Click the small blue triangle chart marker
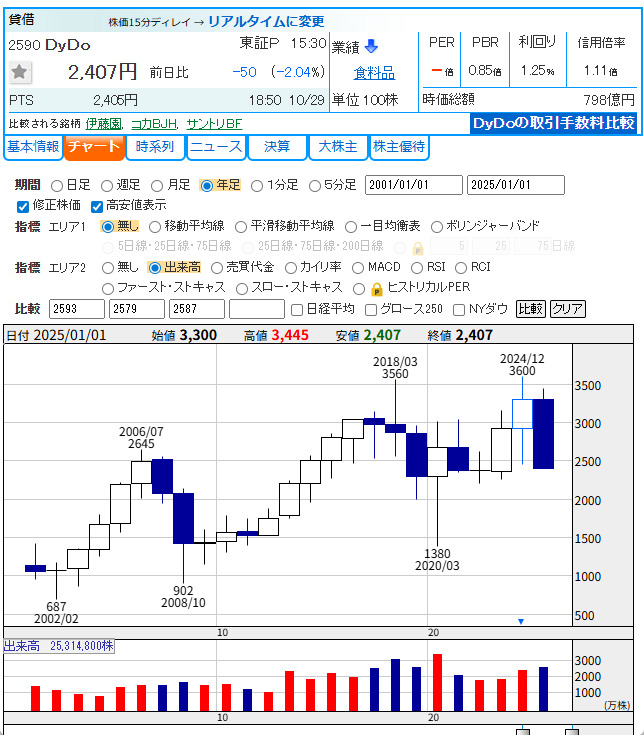Image resolution: width=644 pixels, height=735 pixels. tap(520, 621)
